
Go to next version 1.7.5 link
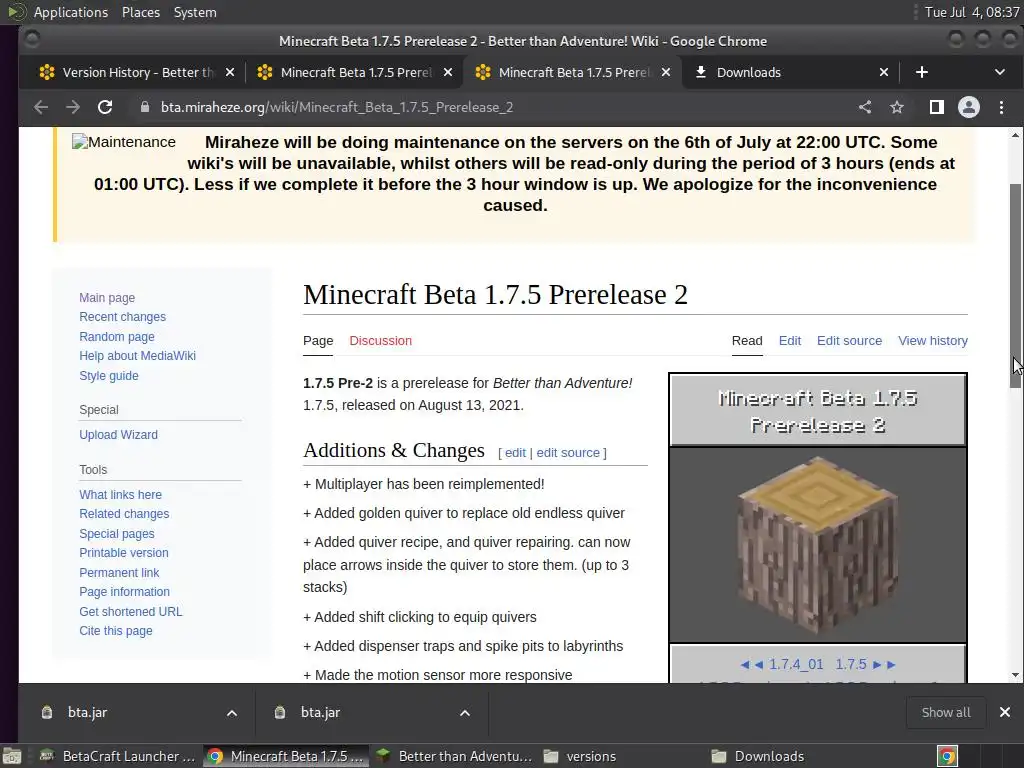coord(851,664)
